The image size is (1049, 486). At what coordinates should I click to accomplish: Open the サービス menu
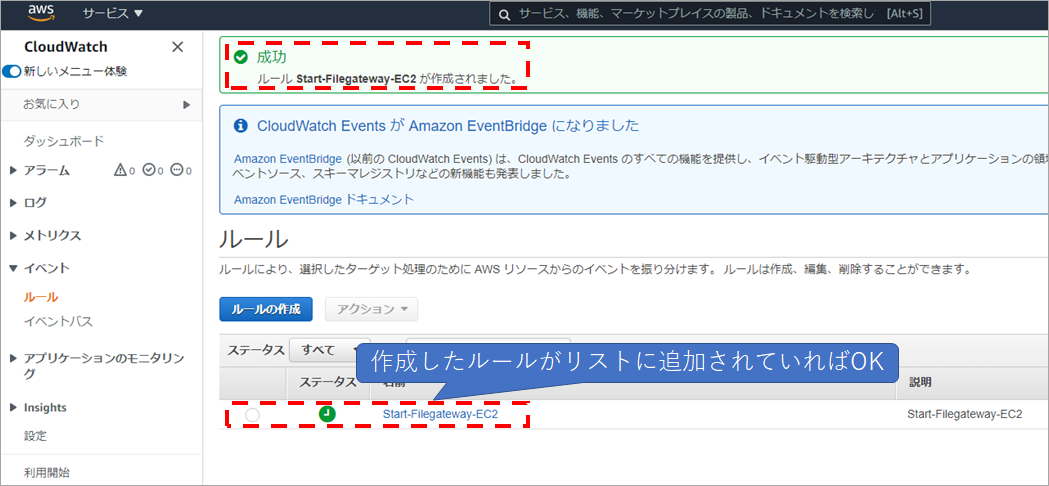tap(112, 13)
